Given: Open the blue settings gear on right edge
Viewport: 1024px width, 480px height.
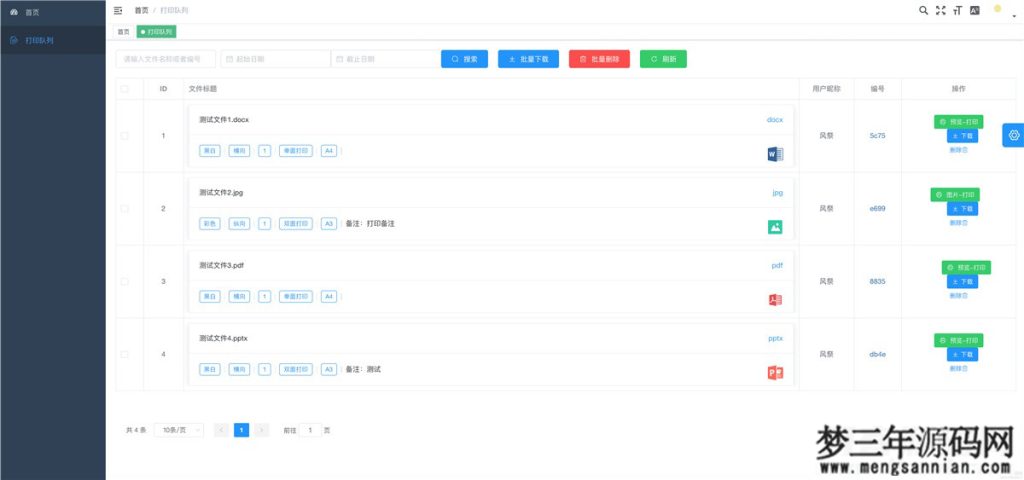Looking at the screenshot, I should coord(1013,135).
